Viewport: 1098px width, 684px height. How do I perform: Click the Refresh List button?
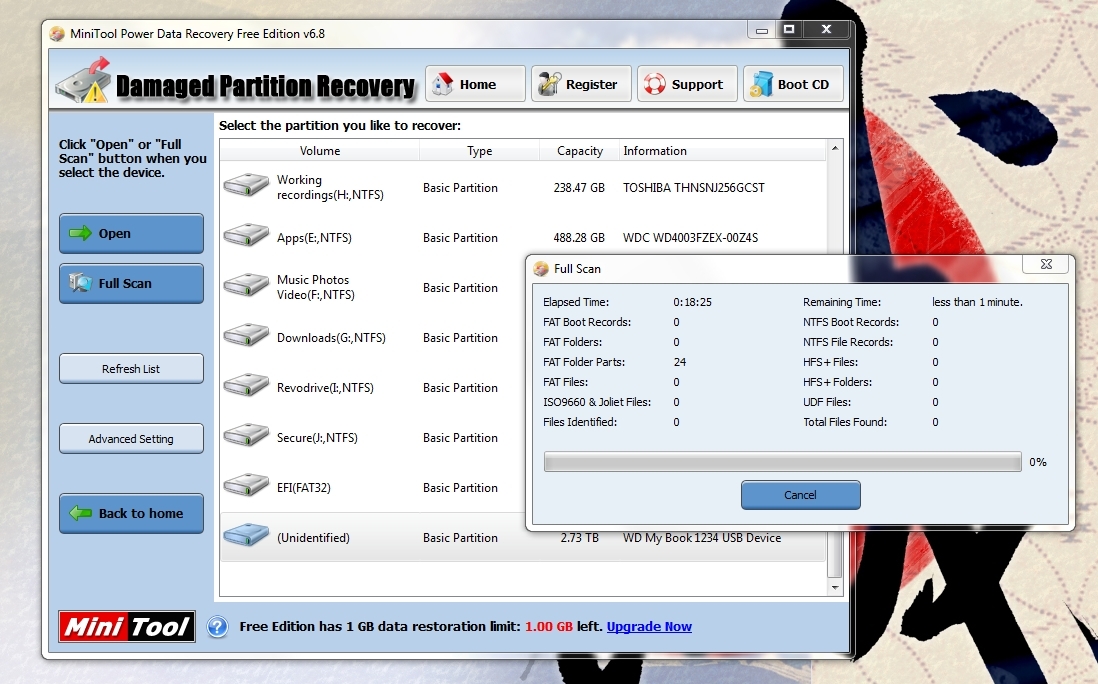[132, 369]
